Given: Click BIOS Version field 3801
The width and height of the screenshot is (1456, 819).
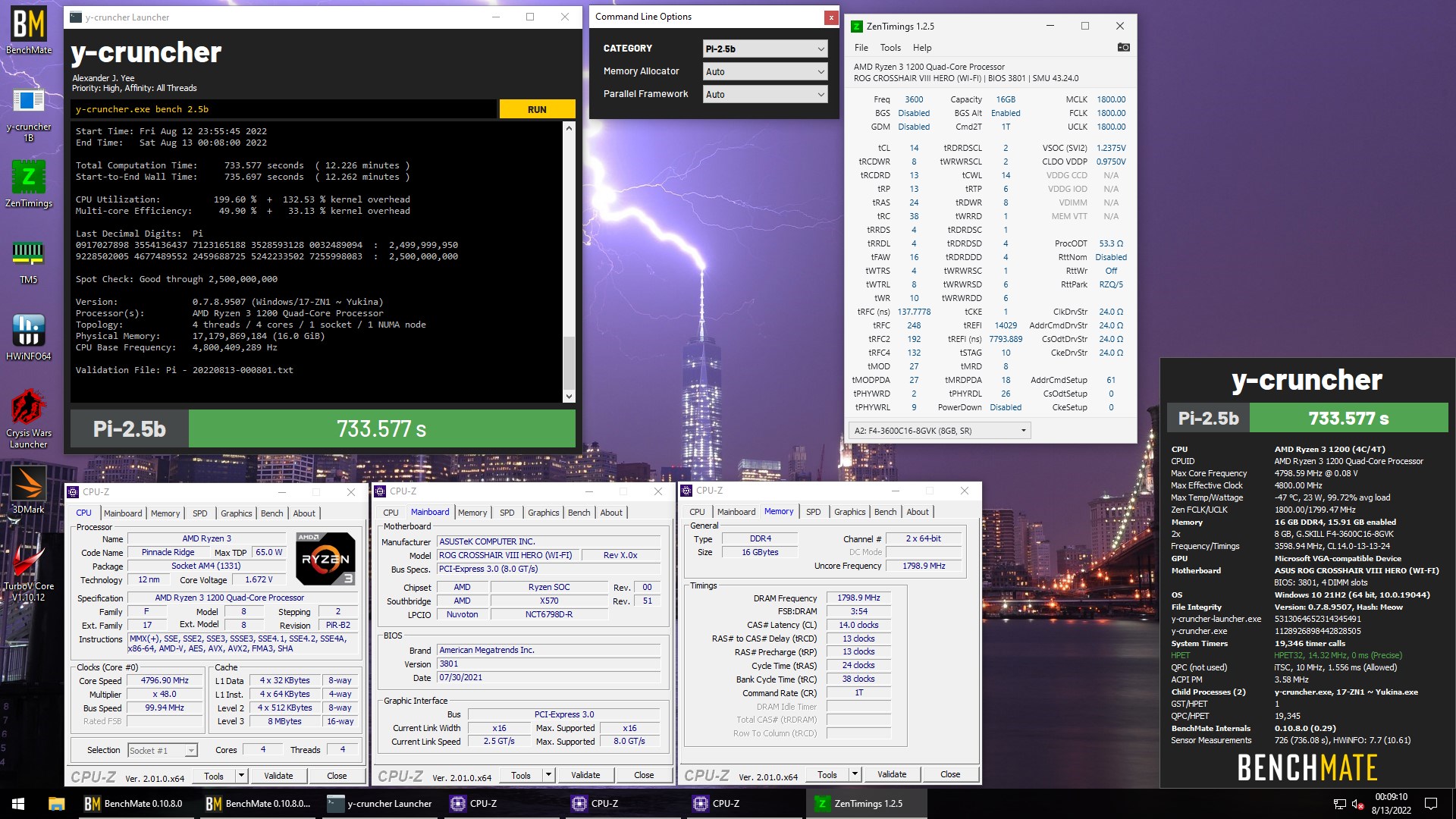Looking at the screenshot, I should click(x=550, y=664).
